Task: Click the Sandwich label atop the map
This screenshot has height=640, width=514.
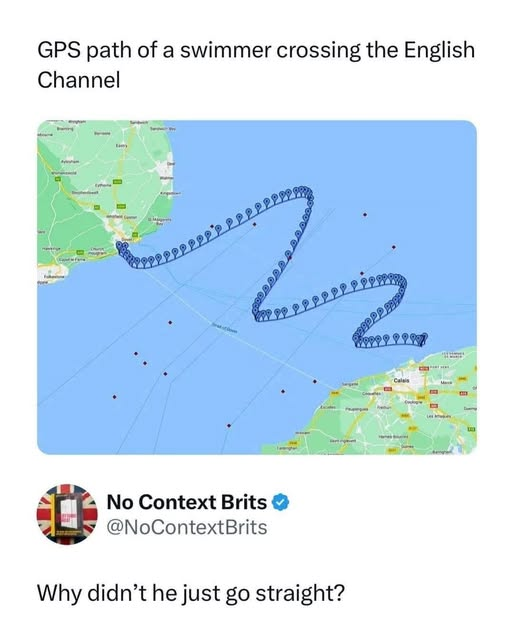Action: pos(139,122)
